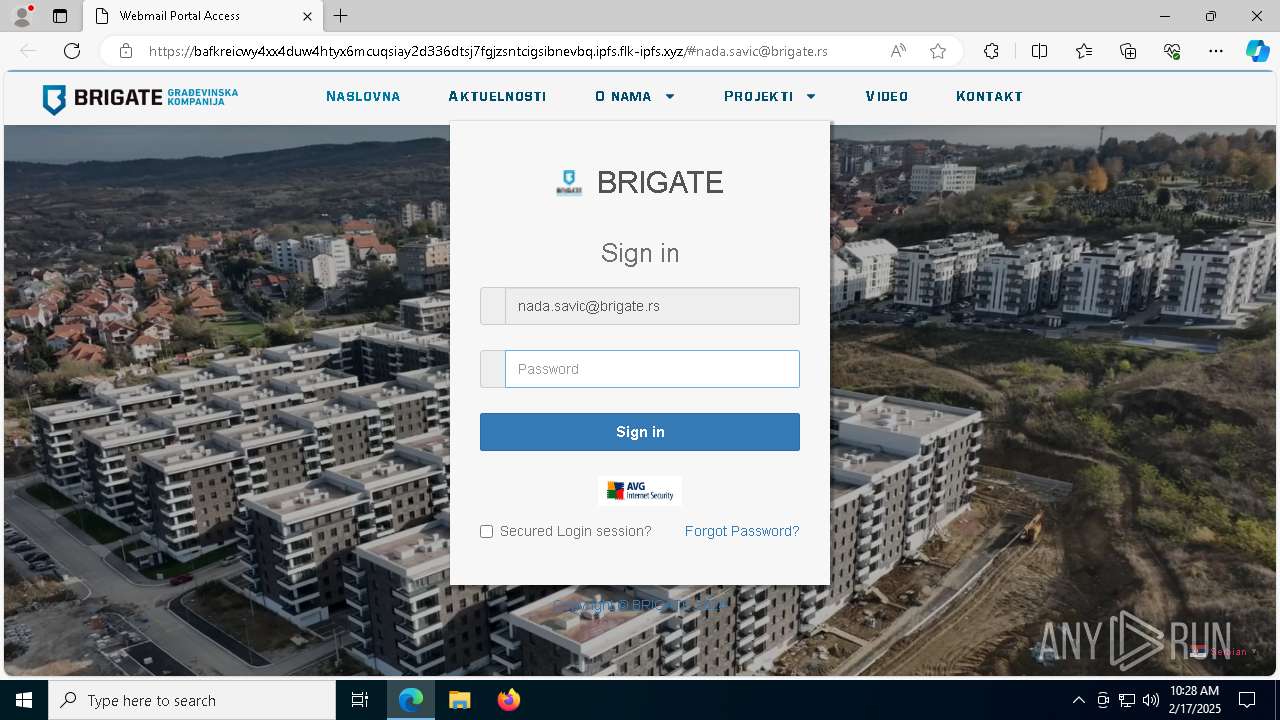The width and height of the screenshot is (1280, 720).
Task: Open Task View on taskbar
Action: click(x=360, y=700)
